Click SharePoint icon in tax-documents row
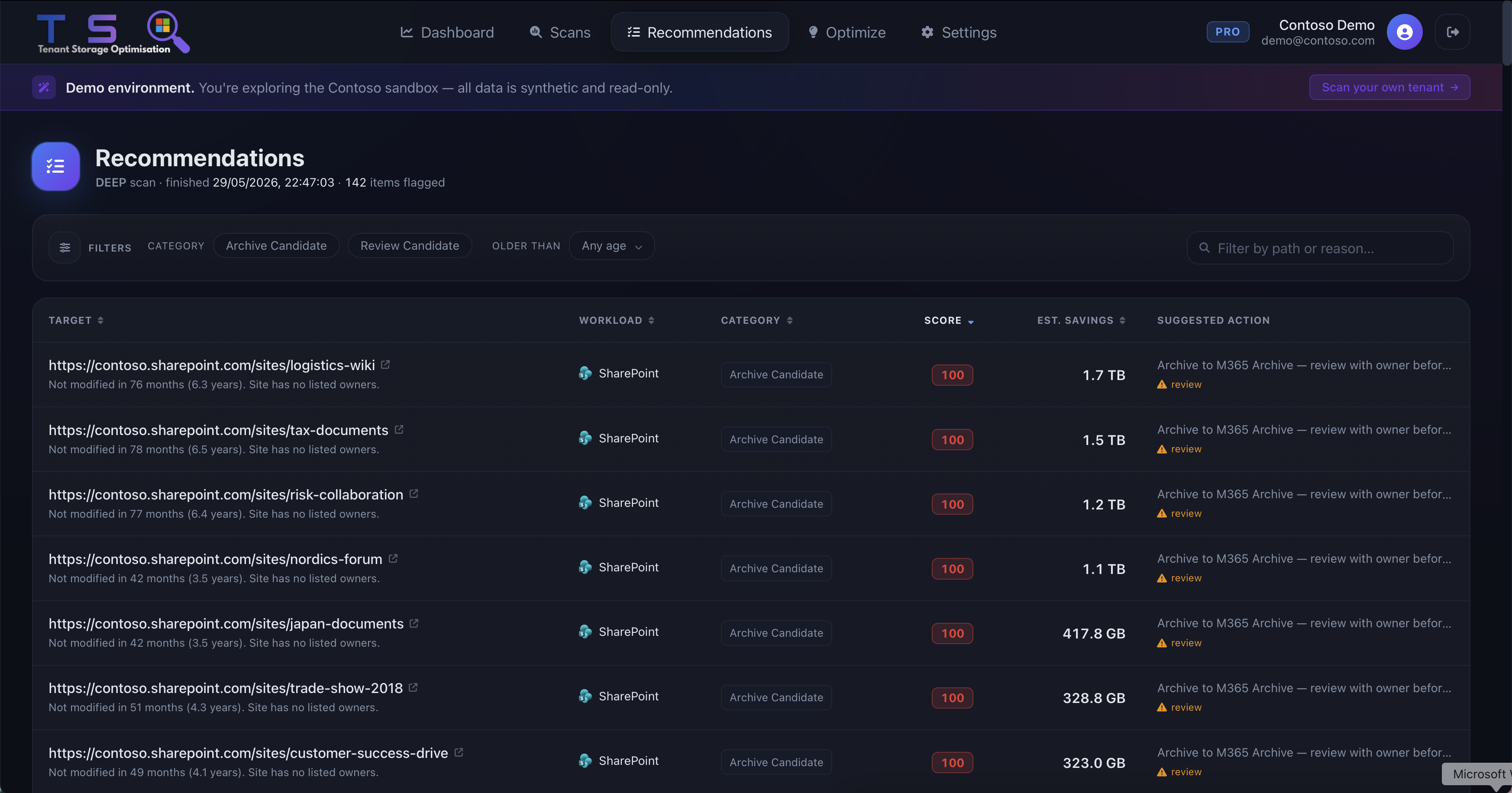Image resolution: width=1512 pixels, height=793 pixels. point(585,438)
